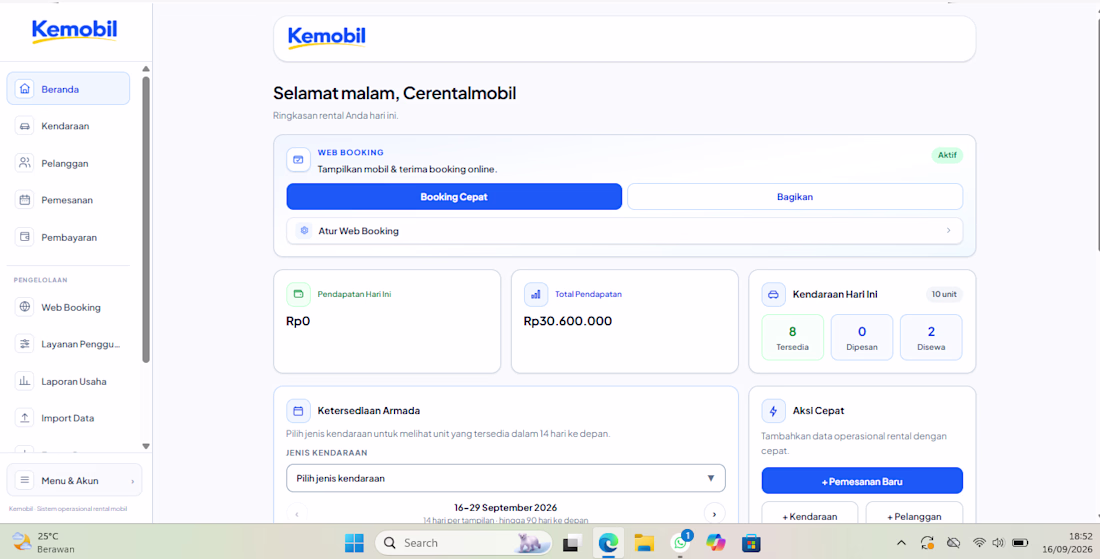Open WhatsApp from the taskbar
The width and height of the screenshot is (1100, 559).
[x=680, y=543]
